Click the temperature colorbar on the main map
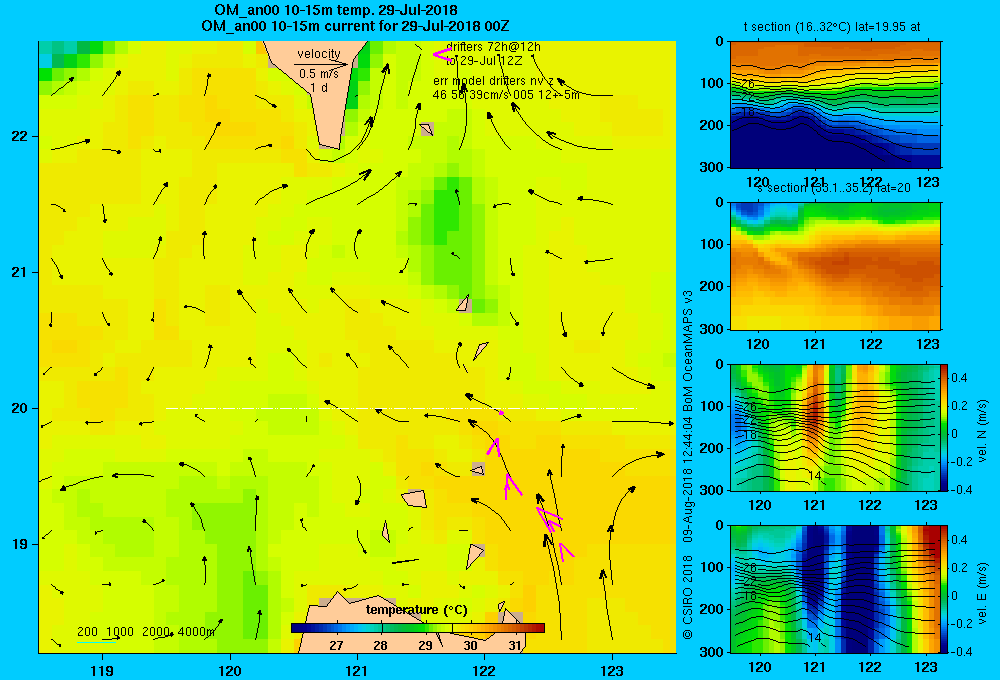The image size is (1000, 680). [418, 628]
